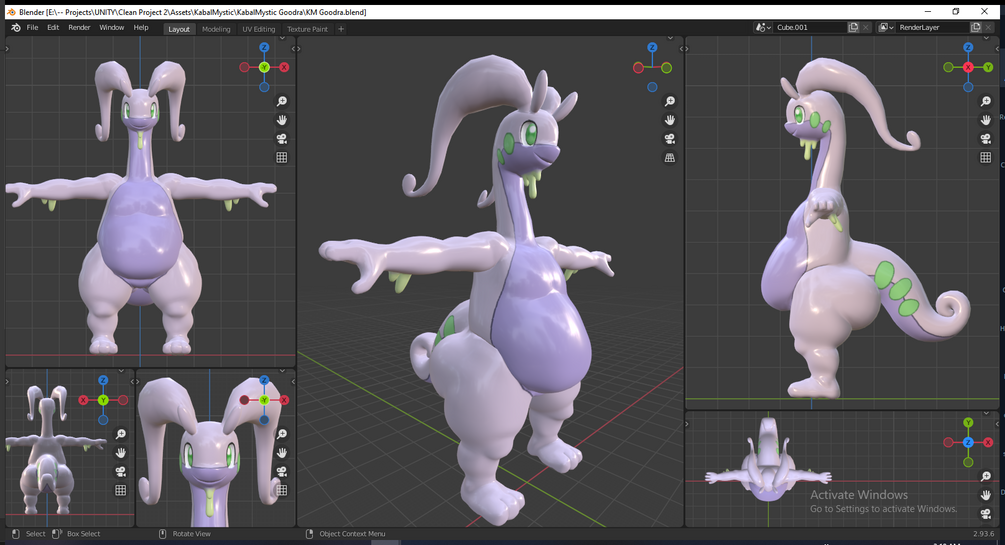Screen dimensions: 1005x545
Task: Open the Render menu
Action: 79,28
